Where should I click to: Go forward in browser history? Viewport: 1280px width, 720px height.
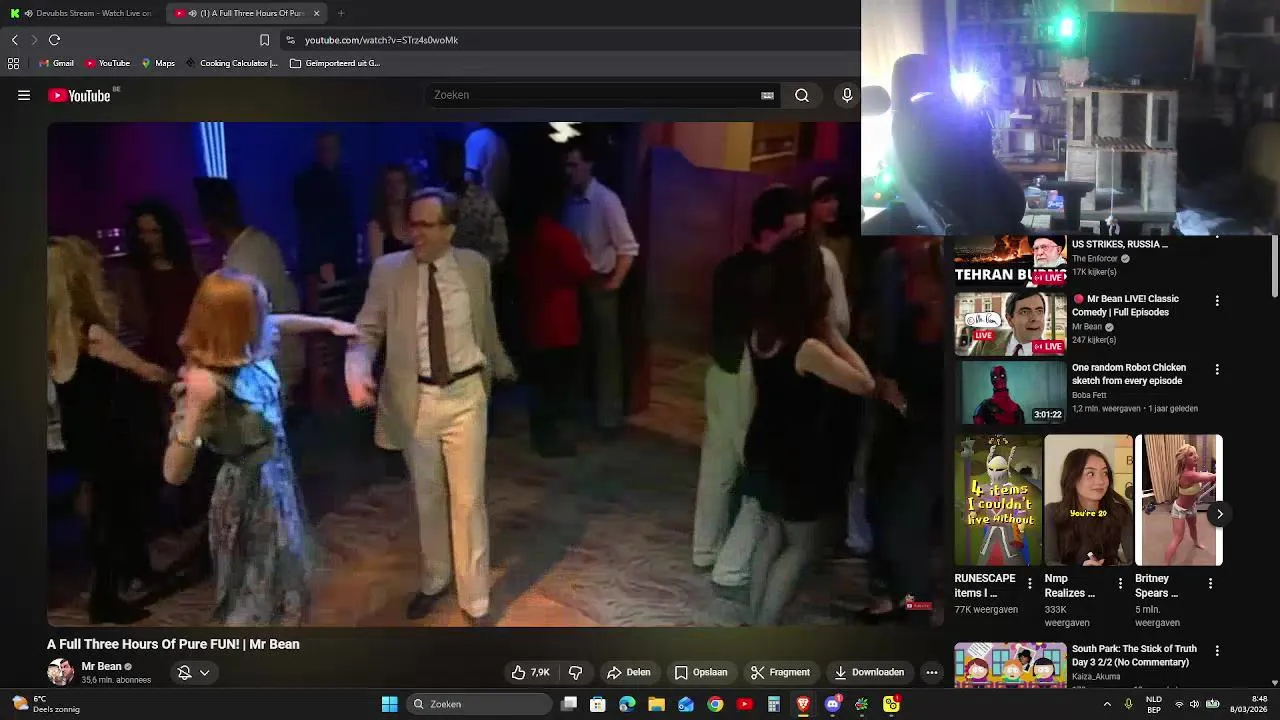34,40
